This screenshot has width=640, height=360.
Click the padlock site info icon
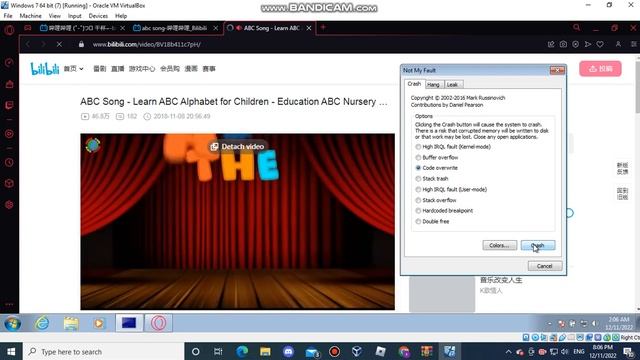point(81,44)
